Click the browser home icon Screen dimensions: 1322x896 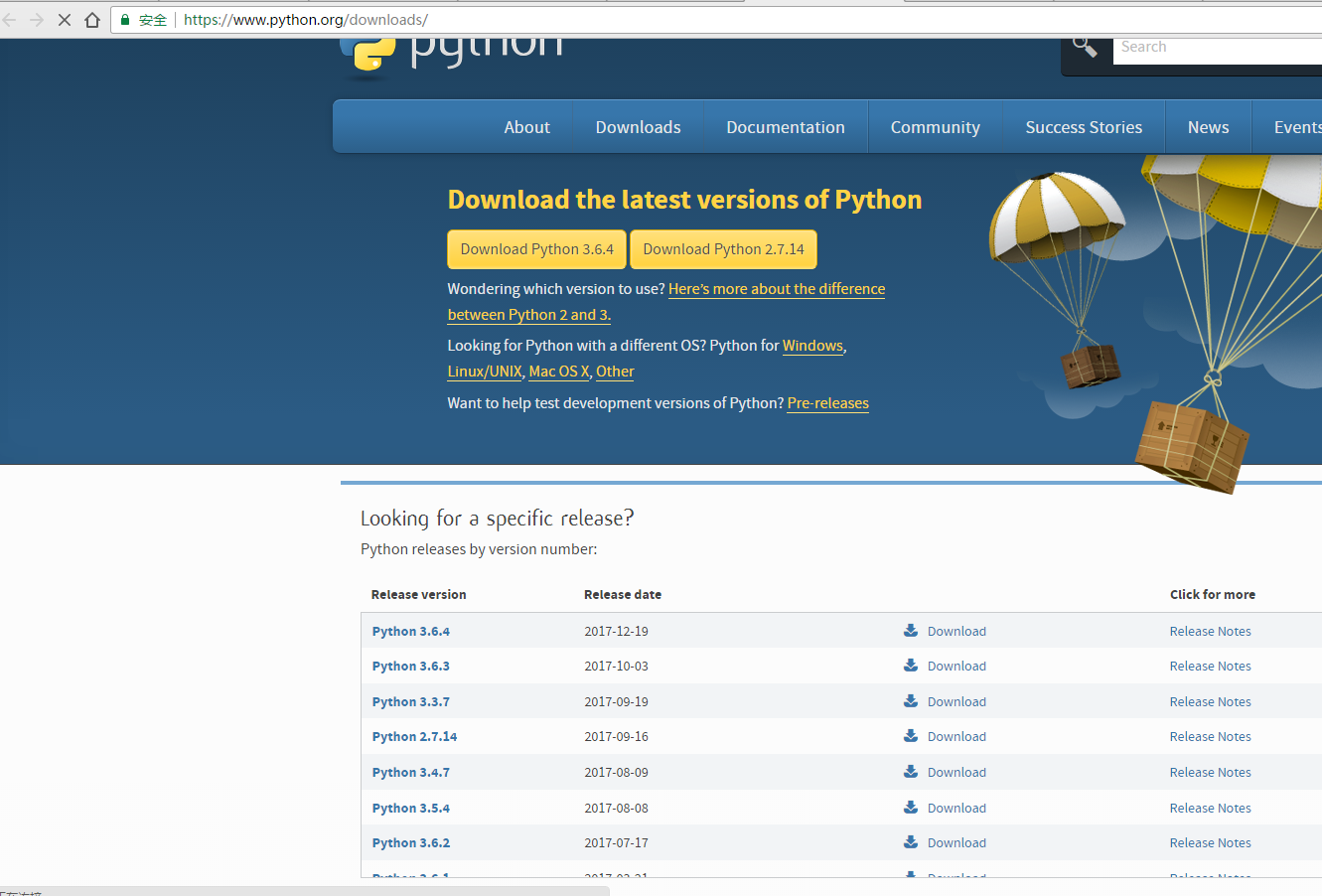92,20
